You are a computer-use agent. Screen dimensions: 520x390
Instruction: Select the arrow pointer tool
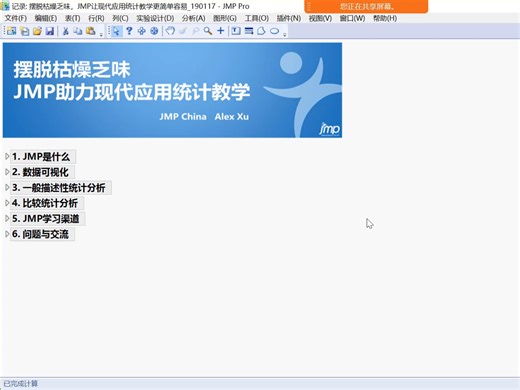pyautogui.click(x=116, y=31)
